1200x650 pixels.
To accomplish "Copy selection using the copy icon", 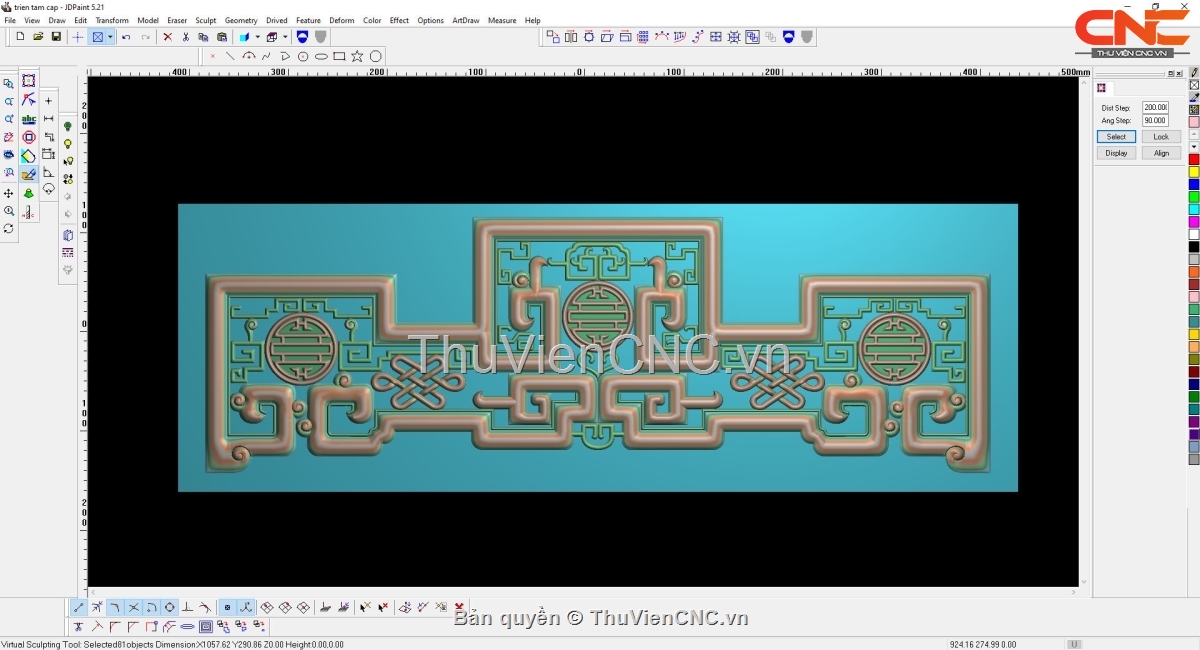I will click(x=203, y=37).
